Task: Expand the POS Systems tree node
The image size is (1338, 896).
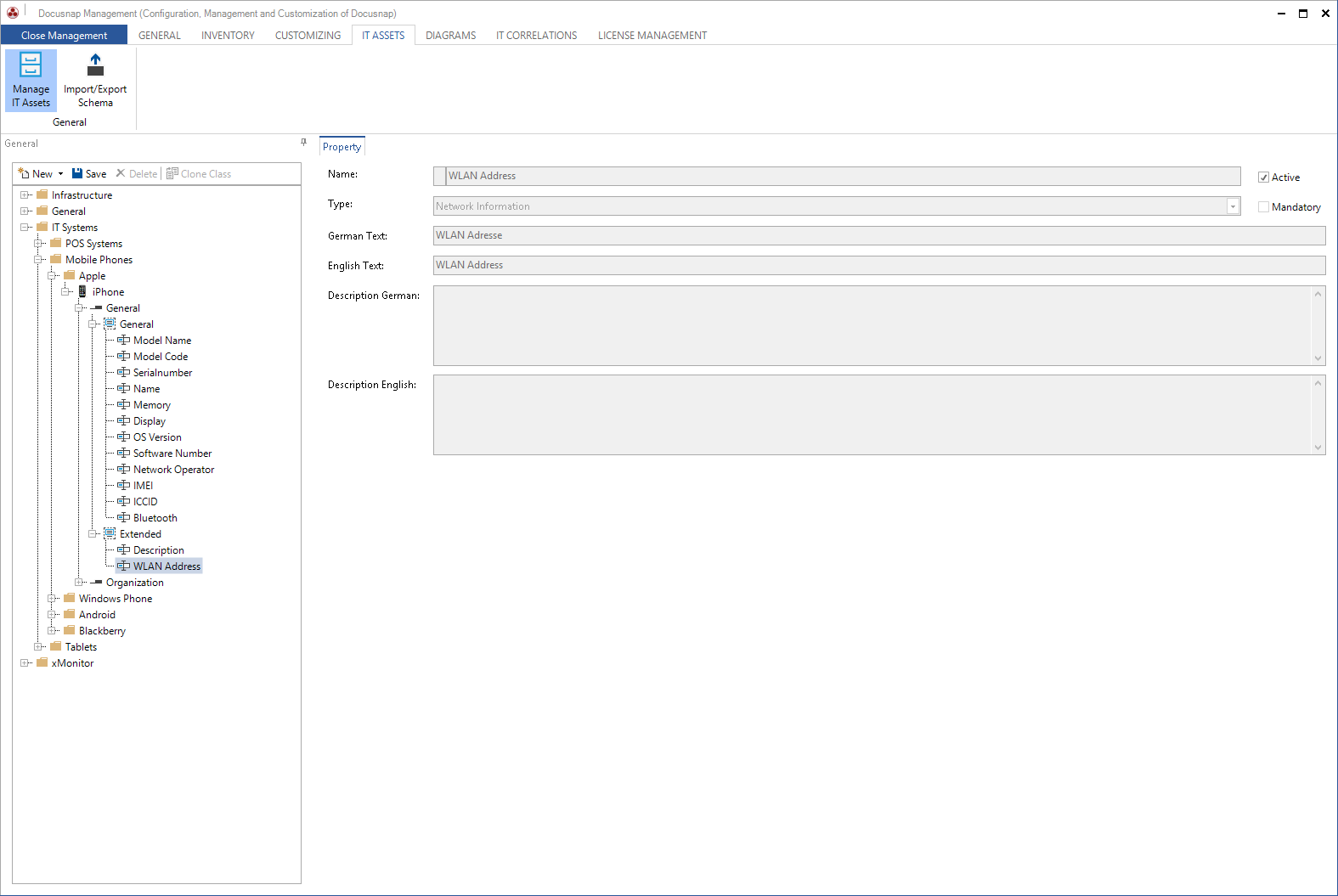Action: [x=38, y=243]
